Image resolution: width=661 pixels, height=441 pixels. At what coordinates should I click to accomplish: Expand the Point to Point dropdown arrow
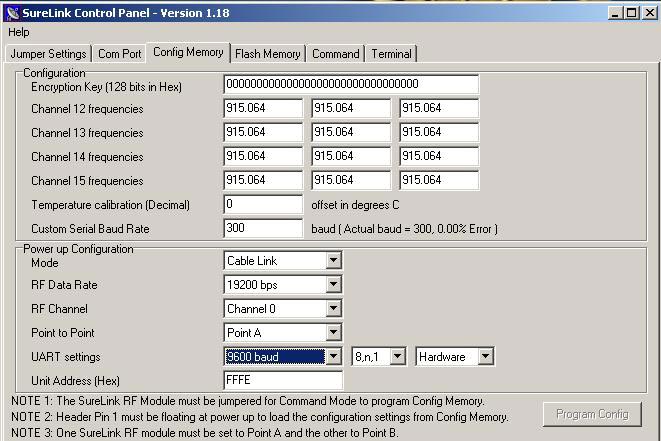pos(333,333)
